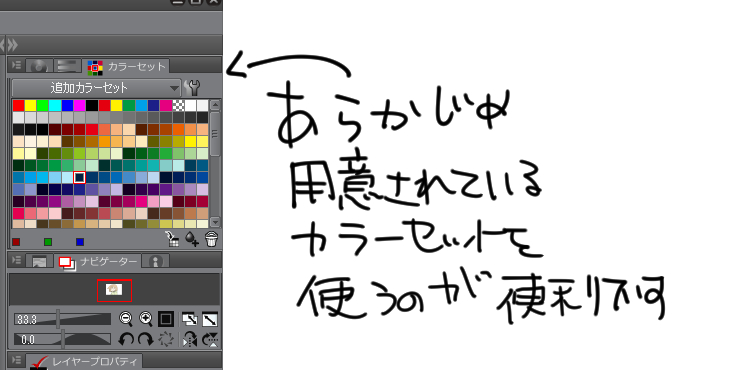Pick the bright green swatch in top row
The height and width of the screenshot is (370, 731).
(x=43, y=105)
